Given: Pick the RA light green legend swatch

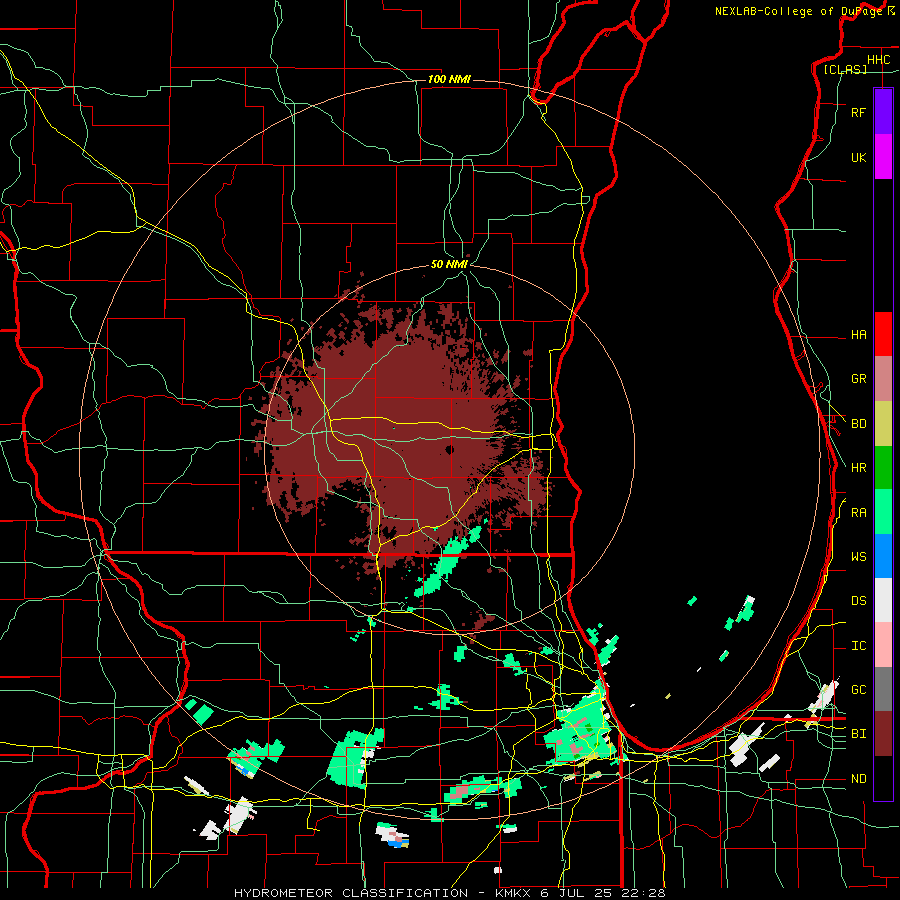Looking at the screenshot, I should (883, 512).
